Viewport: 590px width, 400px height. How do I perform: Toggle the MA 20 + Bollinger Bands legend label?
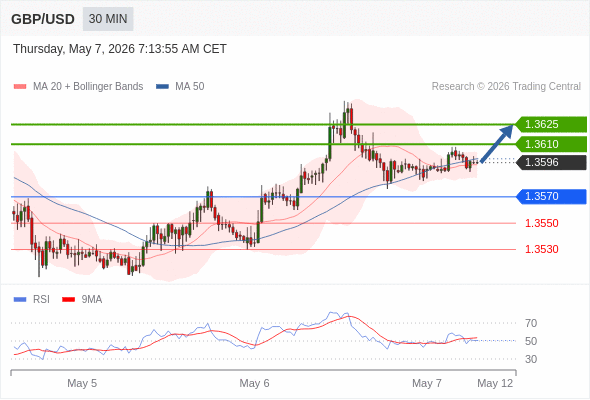point(88,87)
